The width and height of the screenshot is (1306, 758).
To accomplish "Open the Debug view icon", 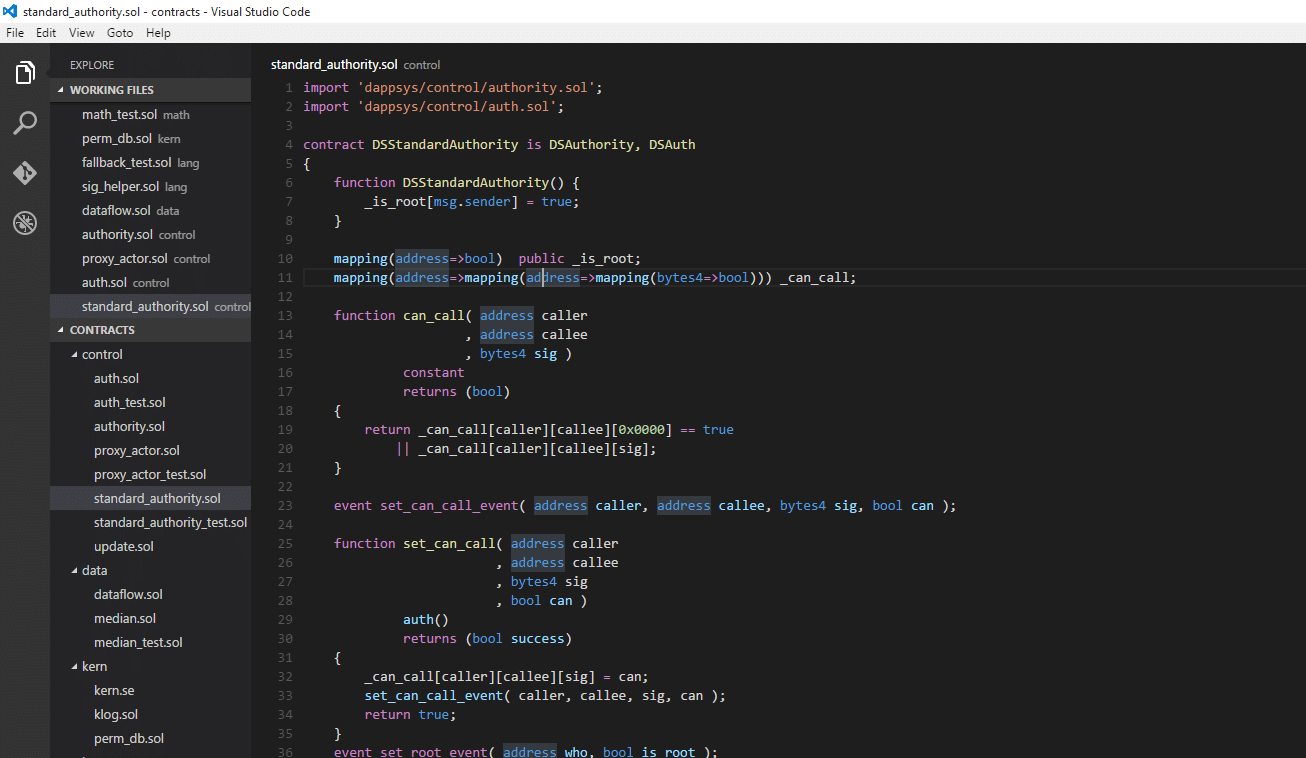I will [x=25, y=222].
